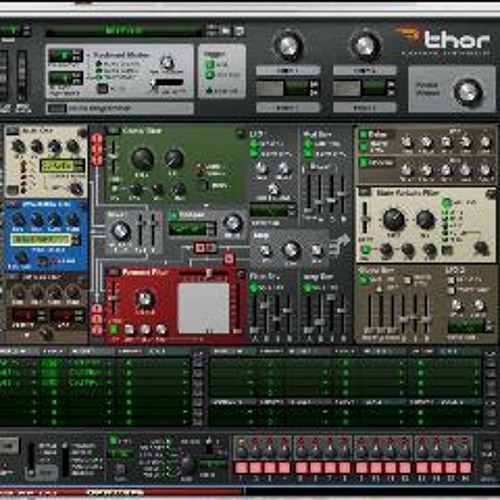
Task: Open the Comb Filter type selector arrow
Action: click(x=113, y=131)
